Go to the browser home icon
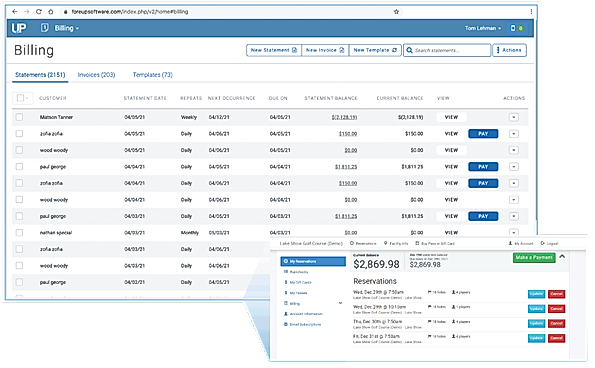 [x=50, y=12]
